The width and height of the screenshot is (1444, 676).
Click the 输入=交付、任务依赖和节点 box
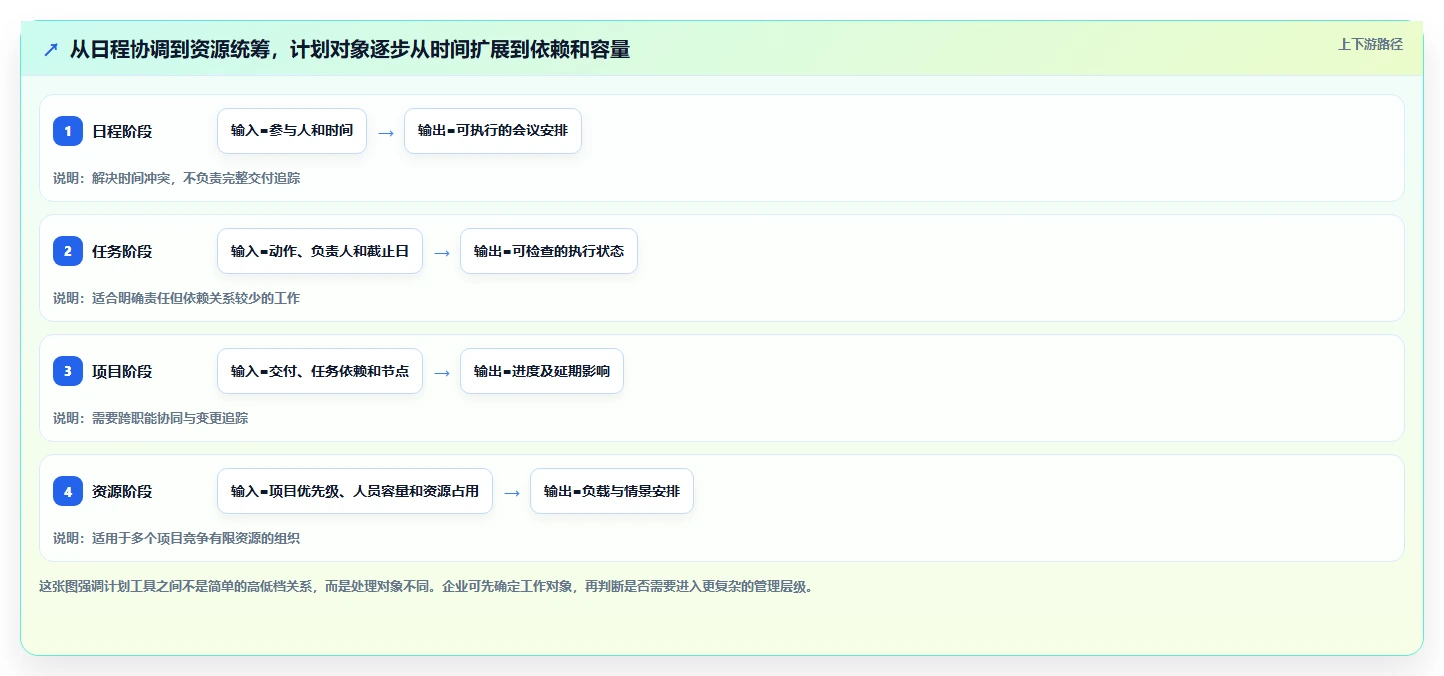320,371
